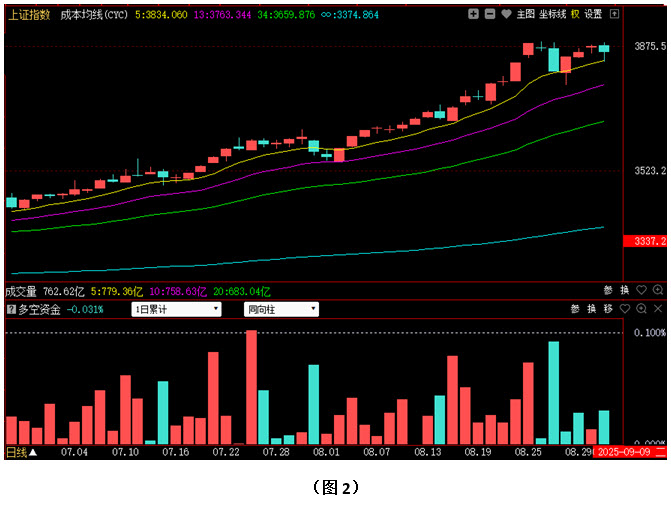Screen dimensions: 671x506
Task: Zoom out chart with minus icon
Action: point(490,14)
